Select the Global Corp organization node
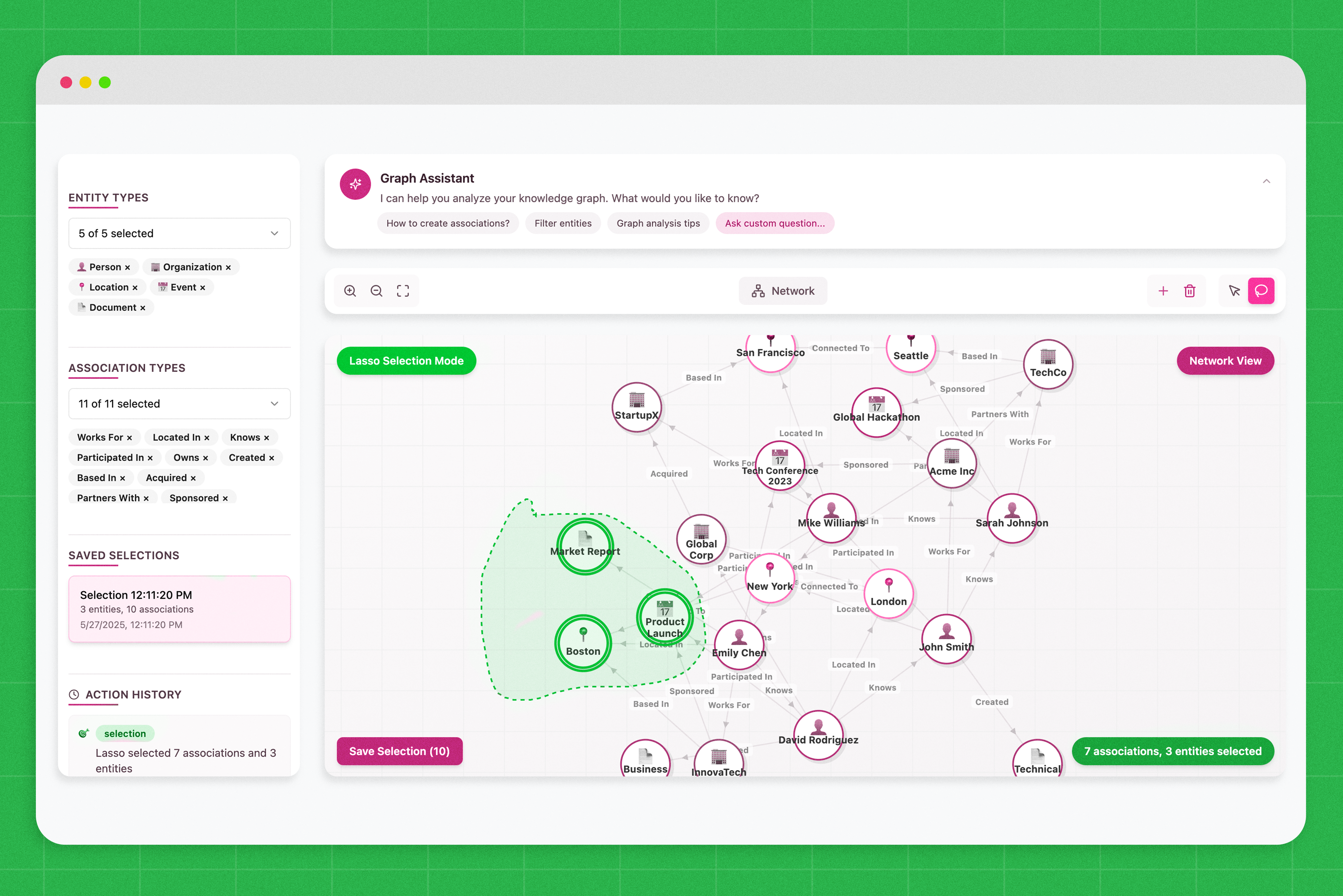1343x896 pixels. (701, 539)
